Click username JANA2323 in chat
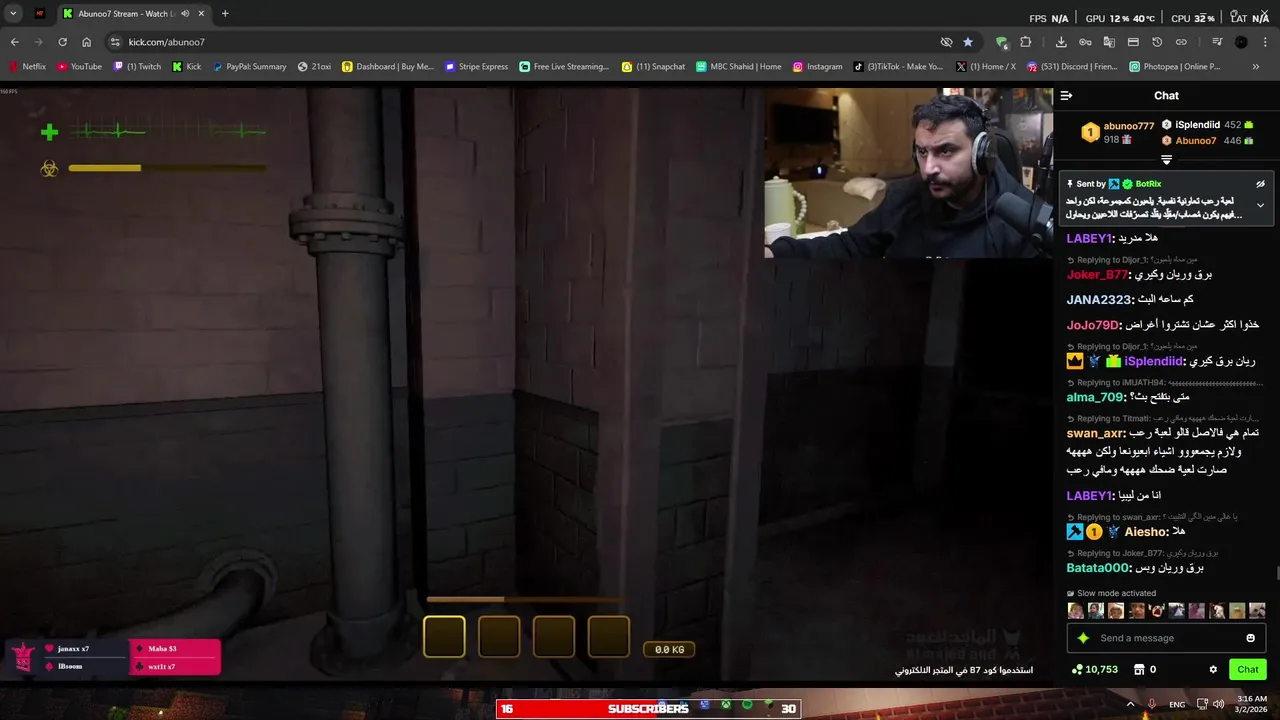Image resolution: width=1280 pixels, height=720 pixels. pos(1098,299)
